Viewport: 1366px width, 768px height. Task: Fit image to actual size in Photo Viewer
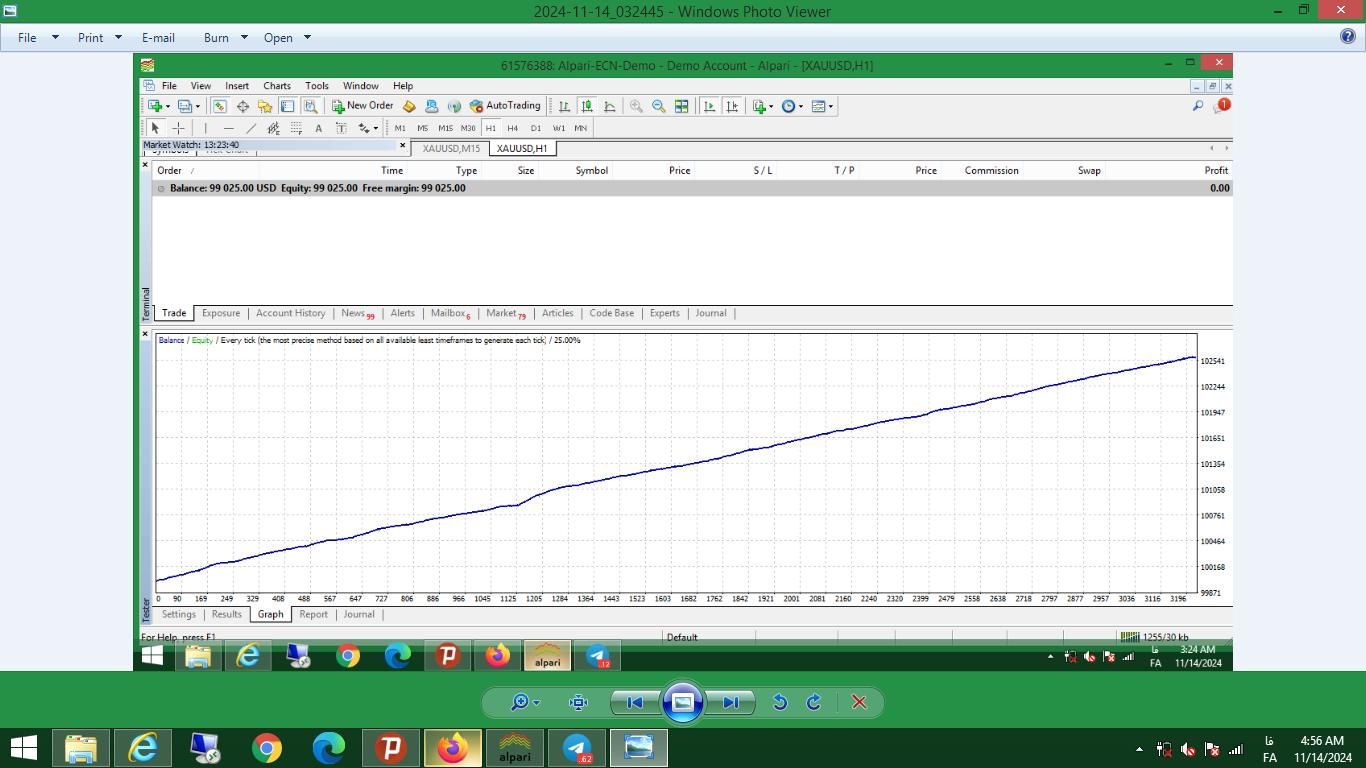[x=578, y=702]
